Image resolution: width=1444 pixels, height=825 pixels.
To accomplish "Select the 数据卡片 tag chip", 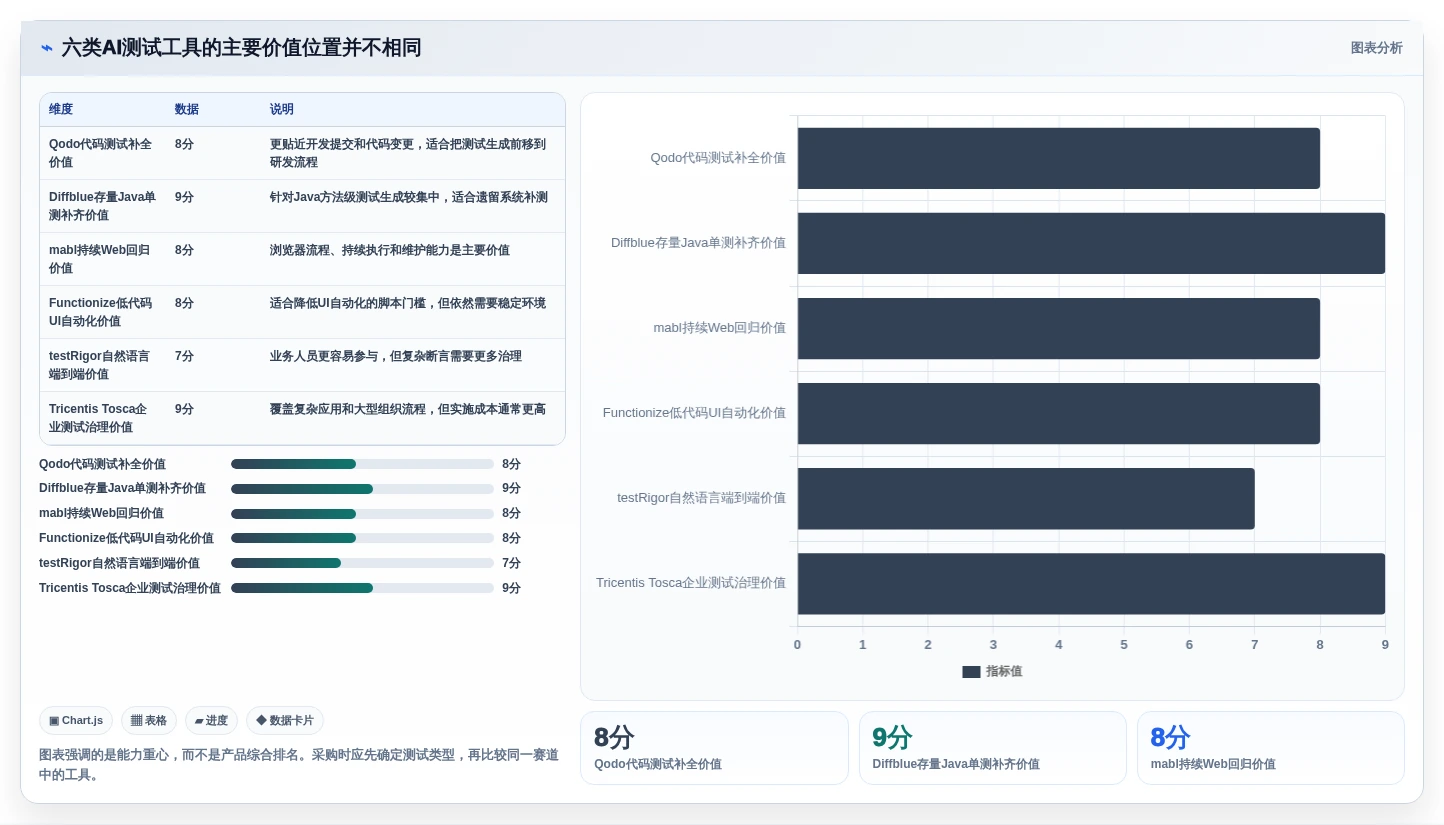I will click(x=285, y=721).
